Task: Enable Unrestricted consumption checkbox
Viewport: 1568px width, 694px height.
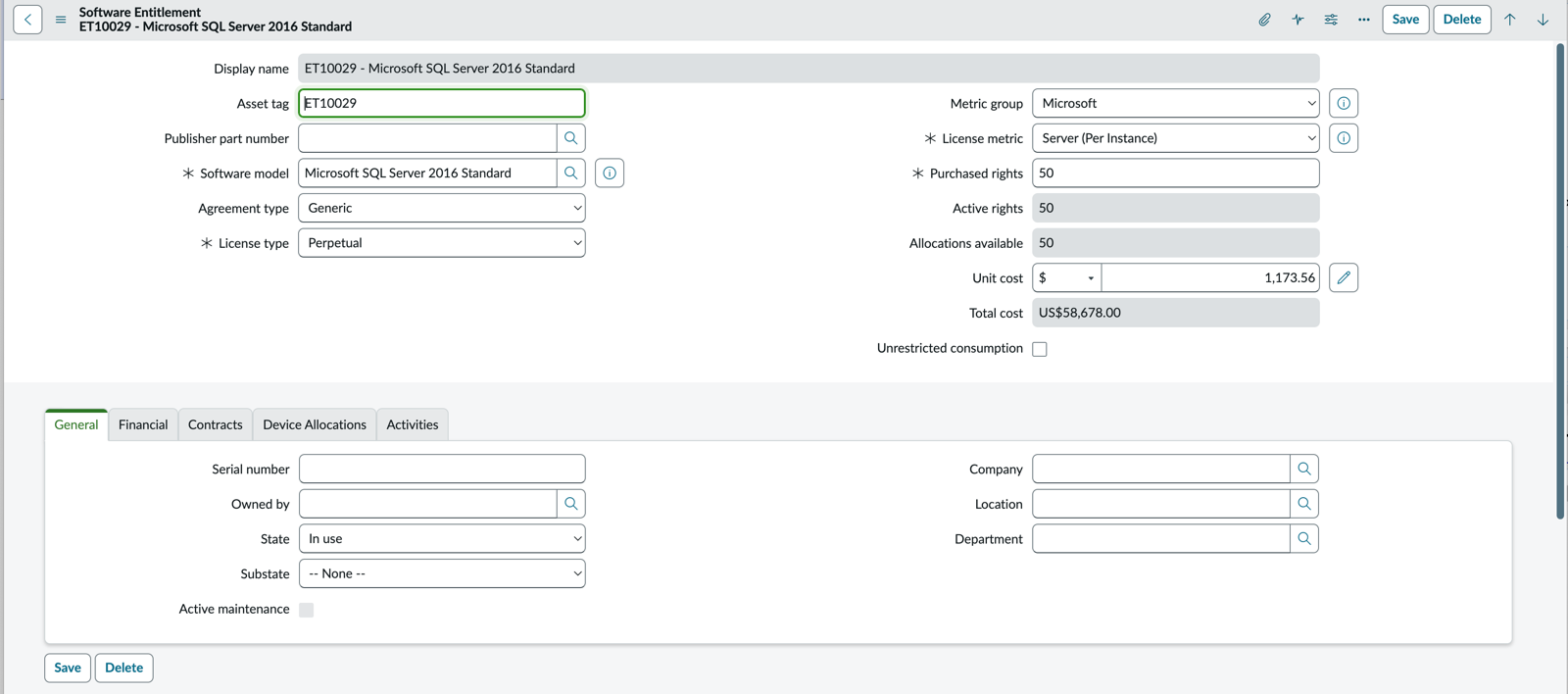Action: [1040, 349]
